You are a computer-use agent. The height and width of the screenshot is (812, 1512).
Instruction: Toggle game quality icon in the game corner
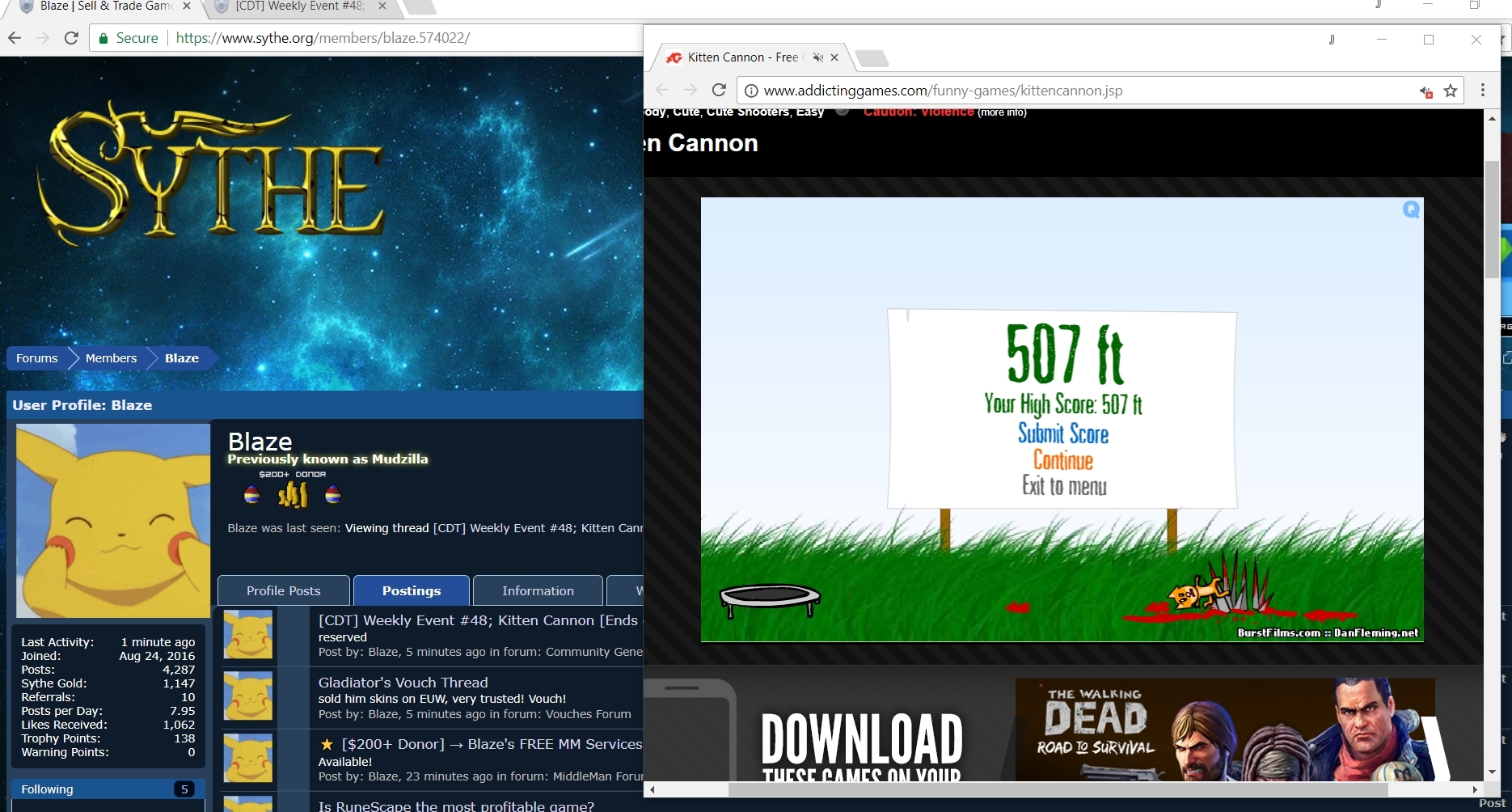pos(1411,209)
